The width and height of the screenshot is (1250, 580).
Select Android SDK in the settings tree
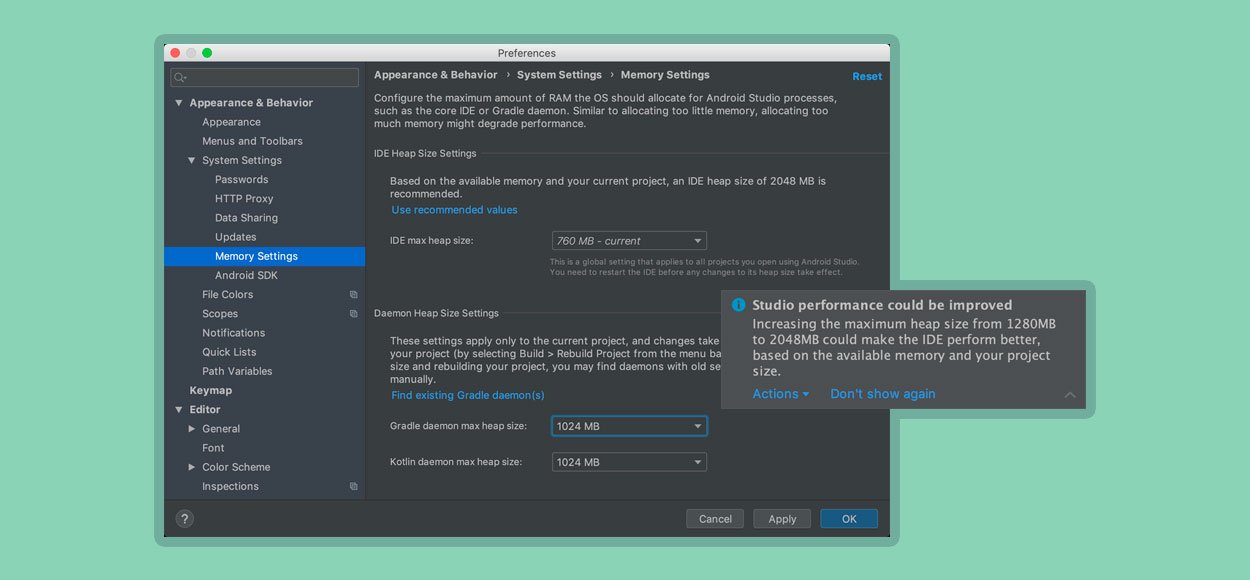pyautogui.click(x=246, y=276)
